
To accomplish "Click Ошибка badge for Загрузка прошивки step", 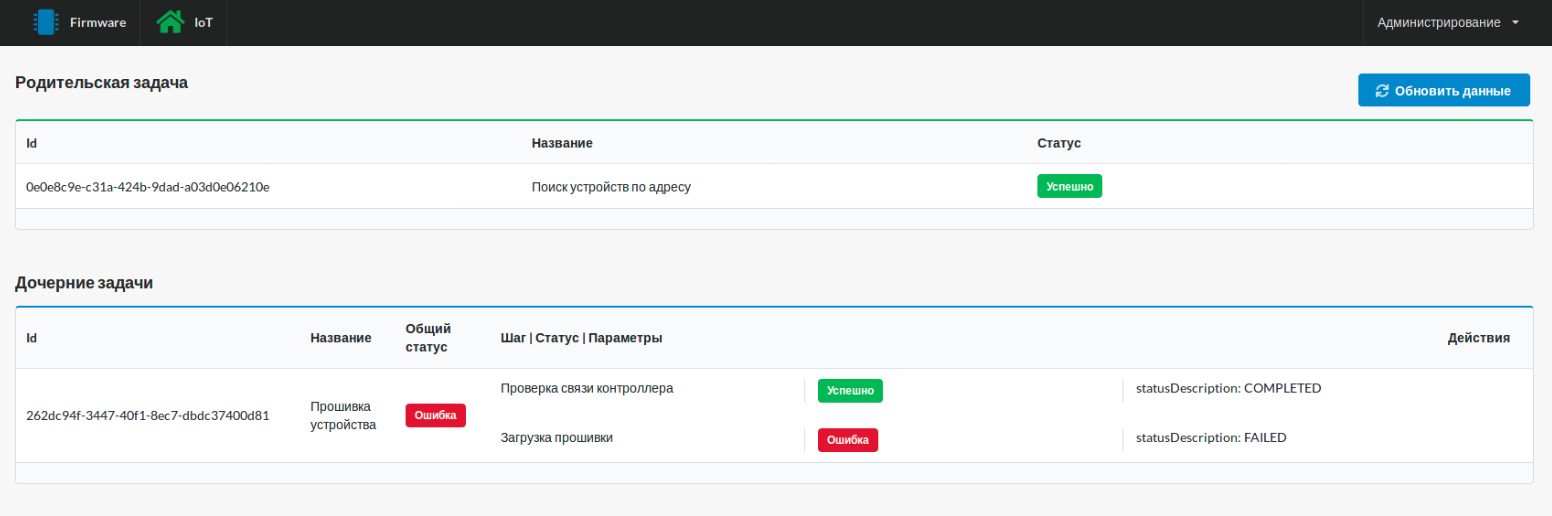I will [x=848, y=440].
